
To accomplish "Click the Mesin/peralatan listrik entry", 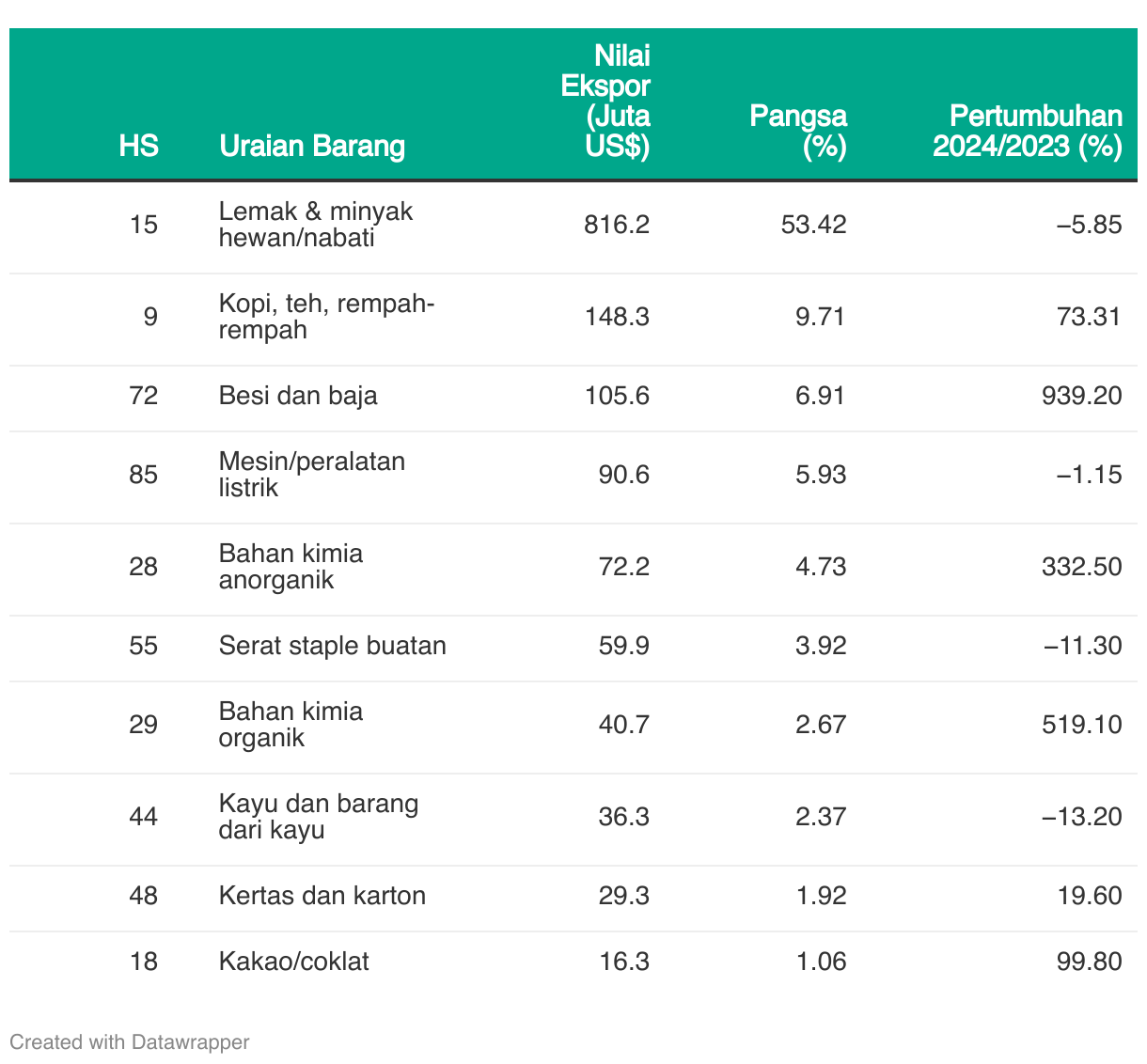I will pyautogui.click(x=312, y=475).
